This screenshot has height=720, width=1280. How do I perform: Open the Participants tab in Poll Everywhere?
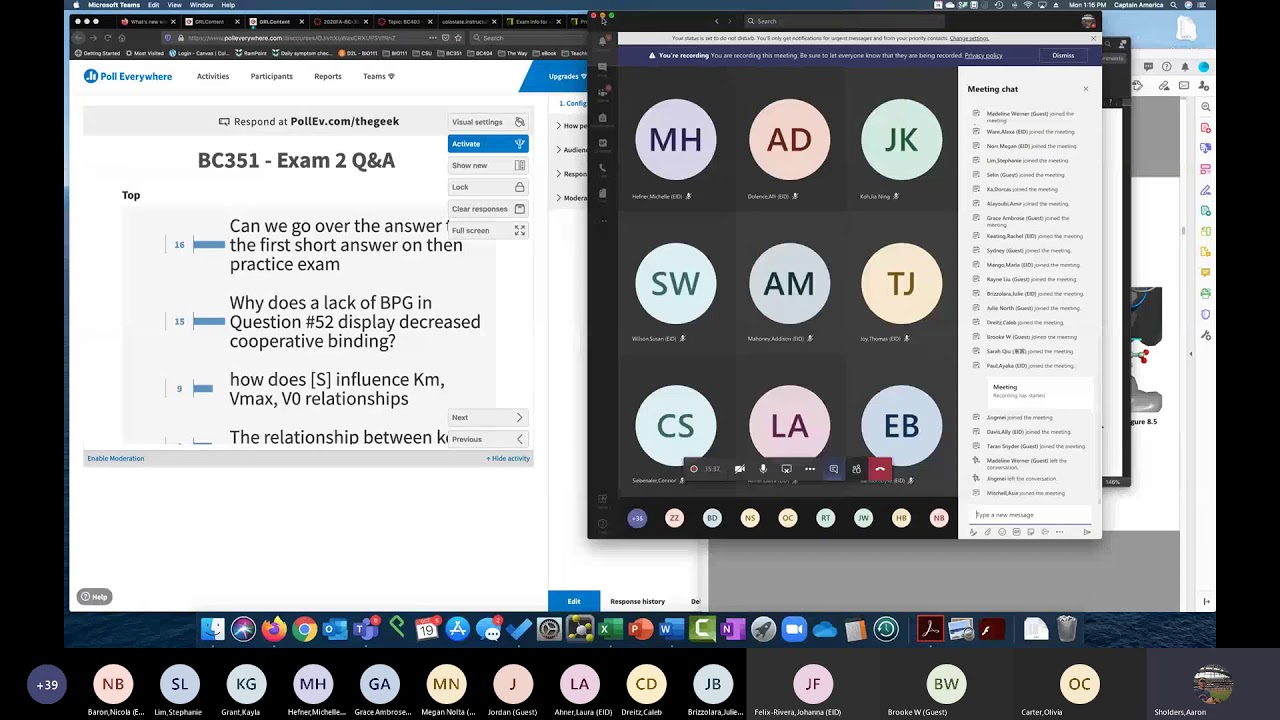point(272,76)
